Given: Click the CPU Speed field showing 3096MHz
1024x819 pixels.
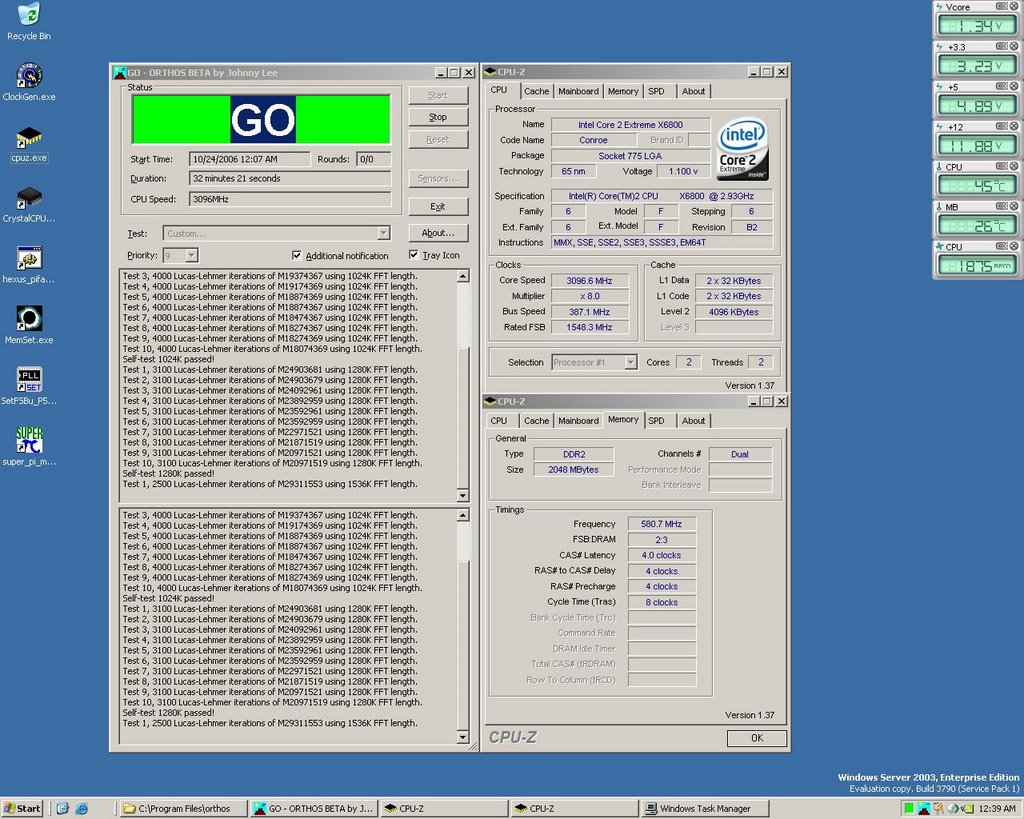Looking at the screenshot, I should pos(290,199).
